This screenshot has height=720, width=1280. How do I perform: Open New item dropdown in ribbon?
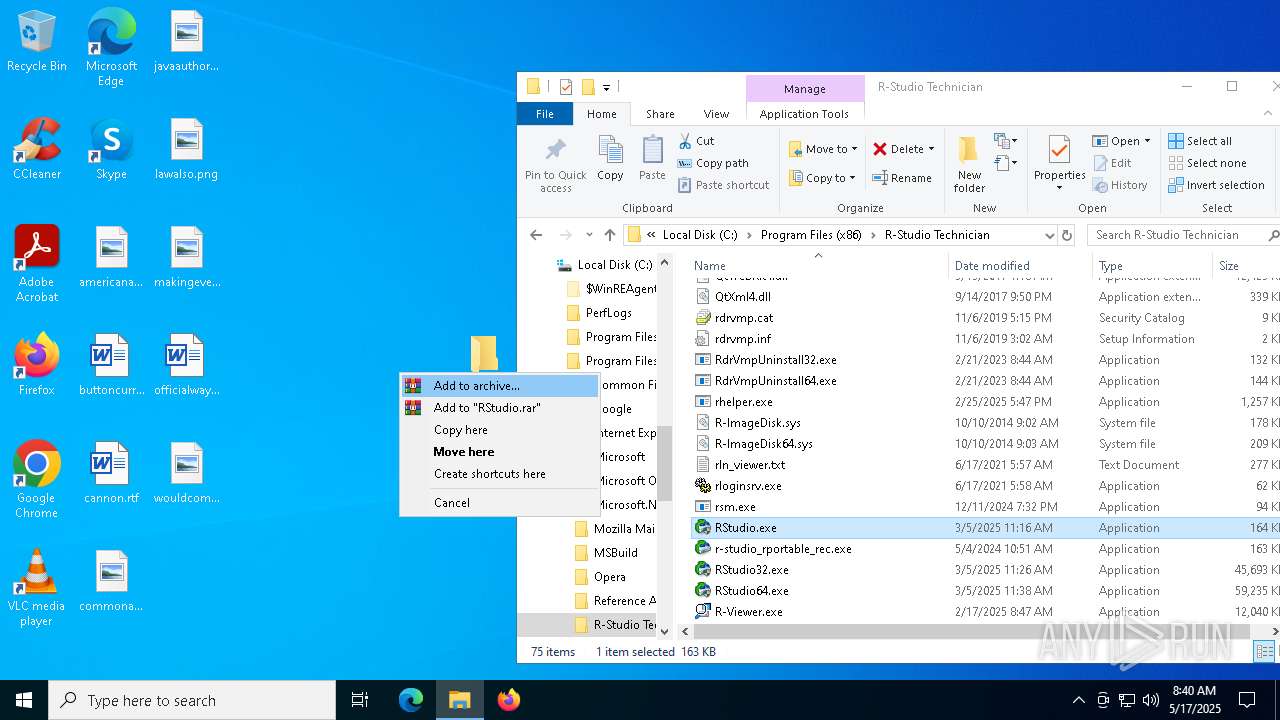(x=1005, y=141)
